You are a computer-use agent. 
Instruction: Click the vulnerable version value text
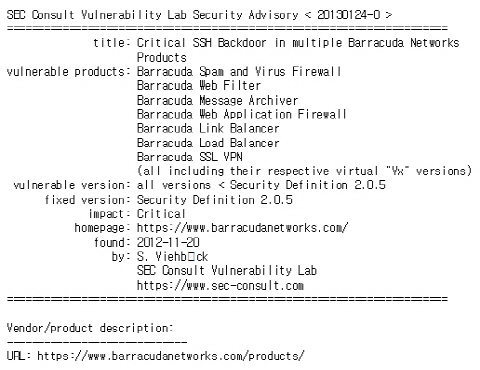click(261, 185)
